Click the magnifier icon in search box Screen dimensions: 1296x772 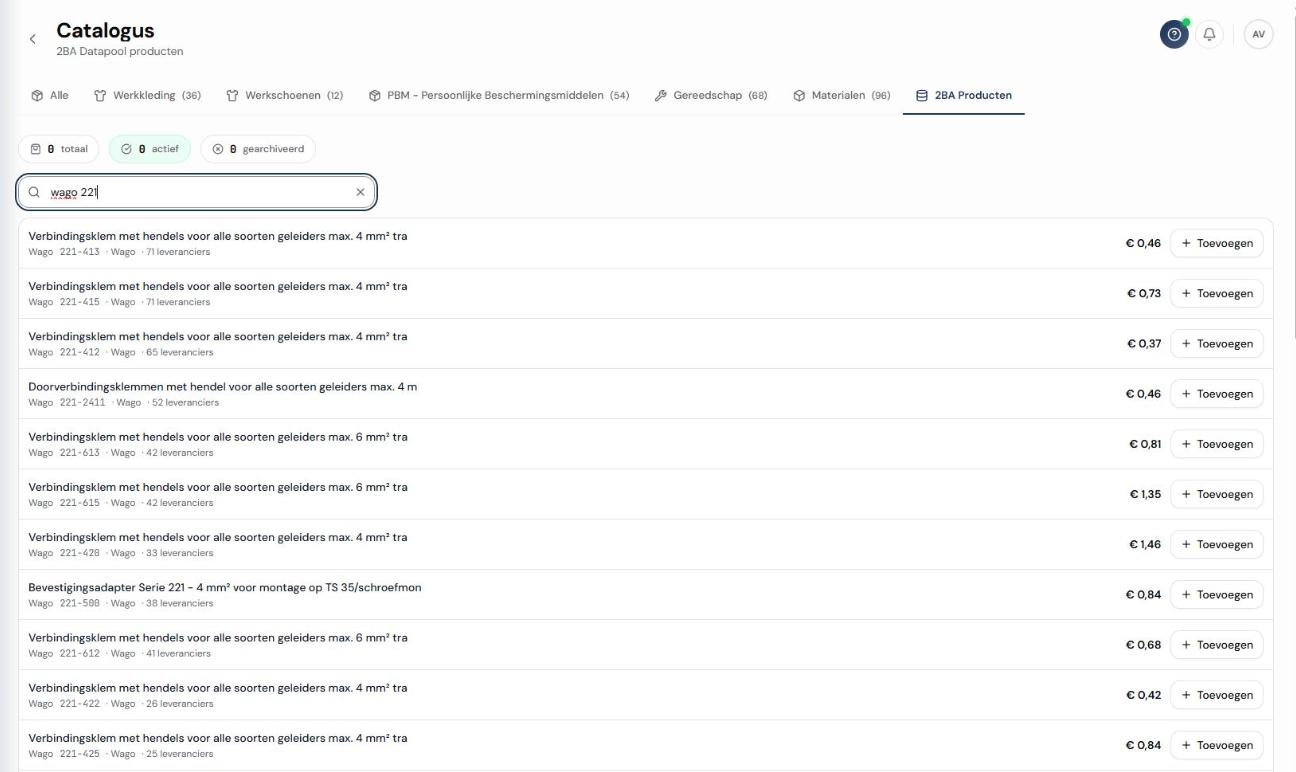coord(34,192)
